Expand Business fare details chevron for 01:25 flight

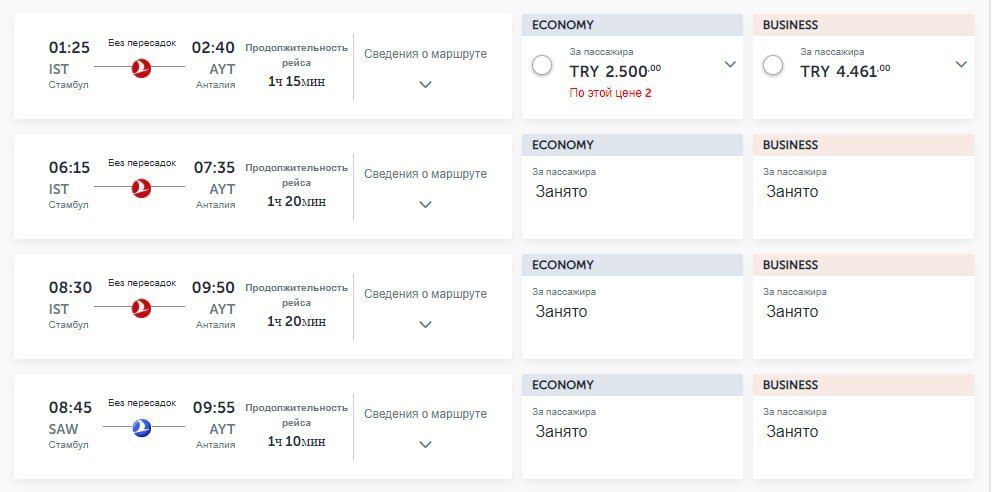(x=961, y=65)
